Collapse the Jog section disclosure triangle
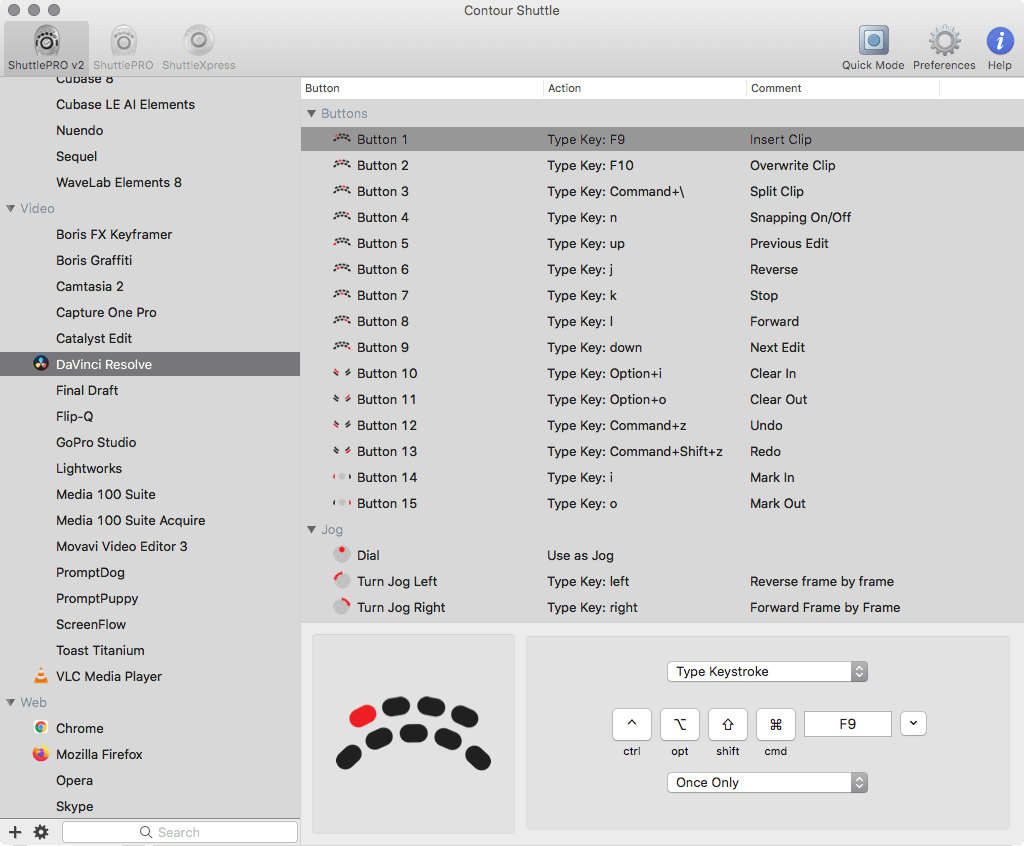Screen dimensions: 1024x846 (311, 529)
